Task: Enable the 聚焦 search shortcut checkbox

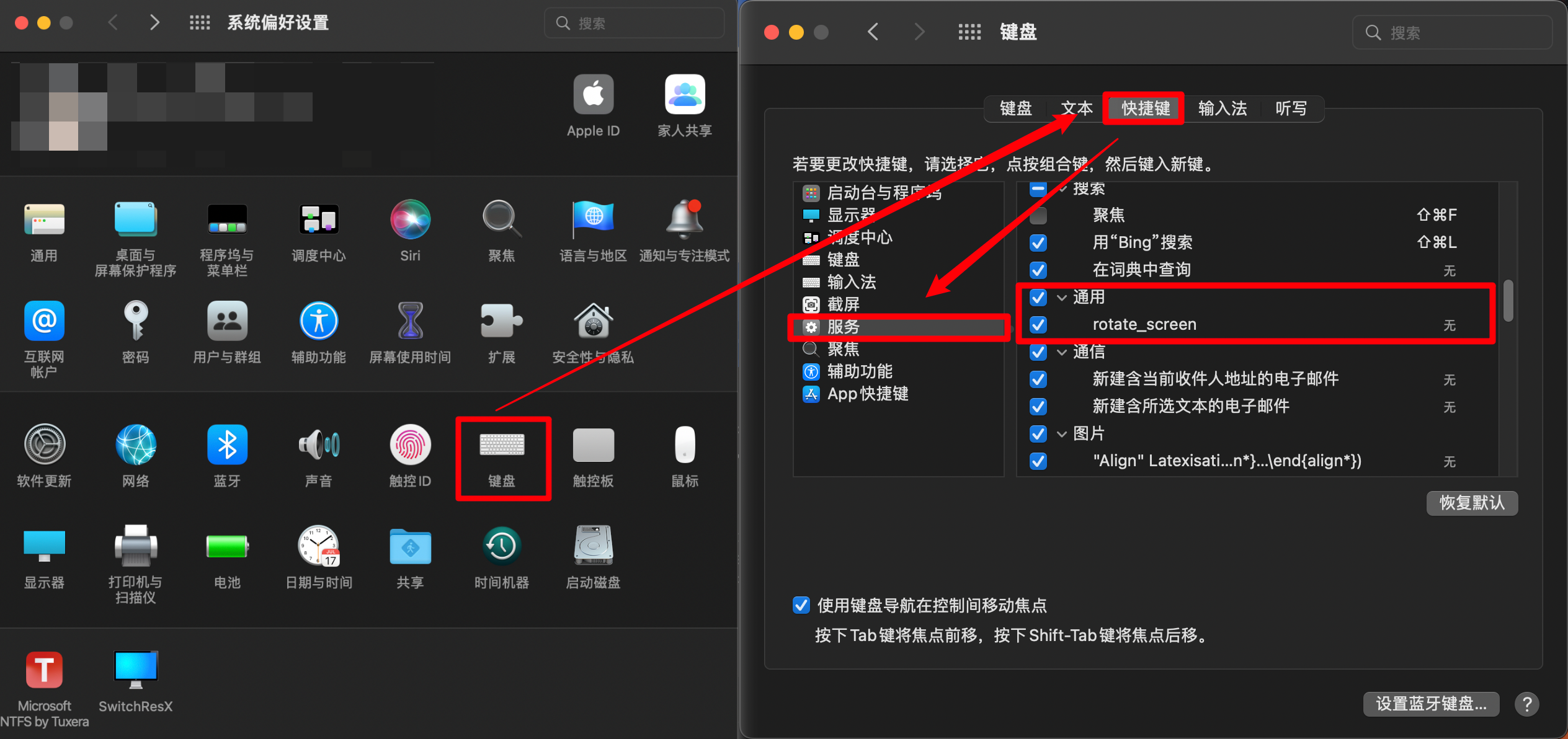Action: (x=1038, y=216)
